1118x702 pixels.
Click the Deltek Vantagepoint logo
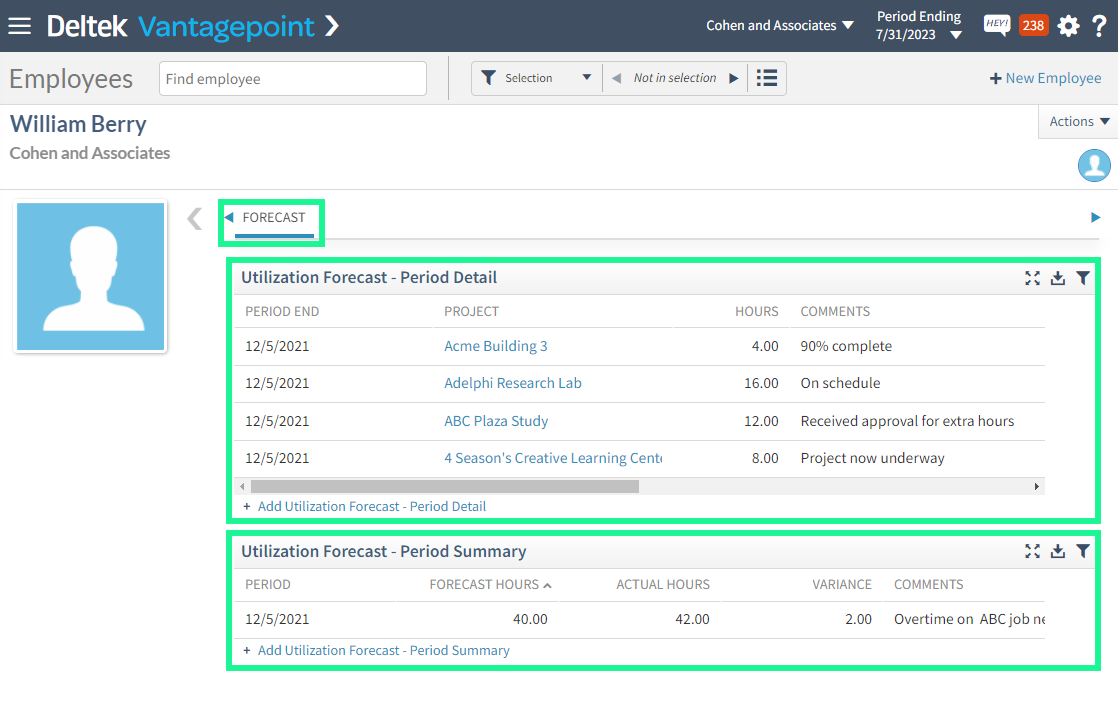click(x=180, y=26)
